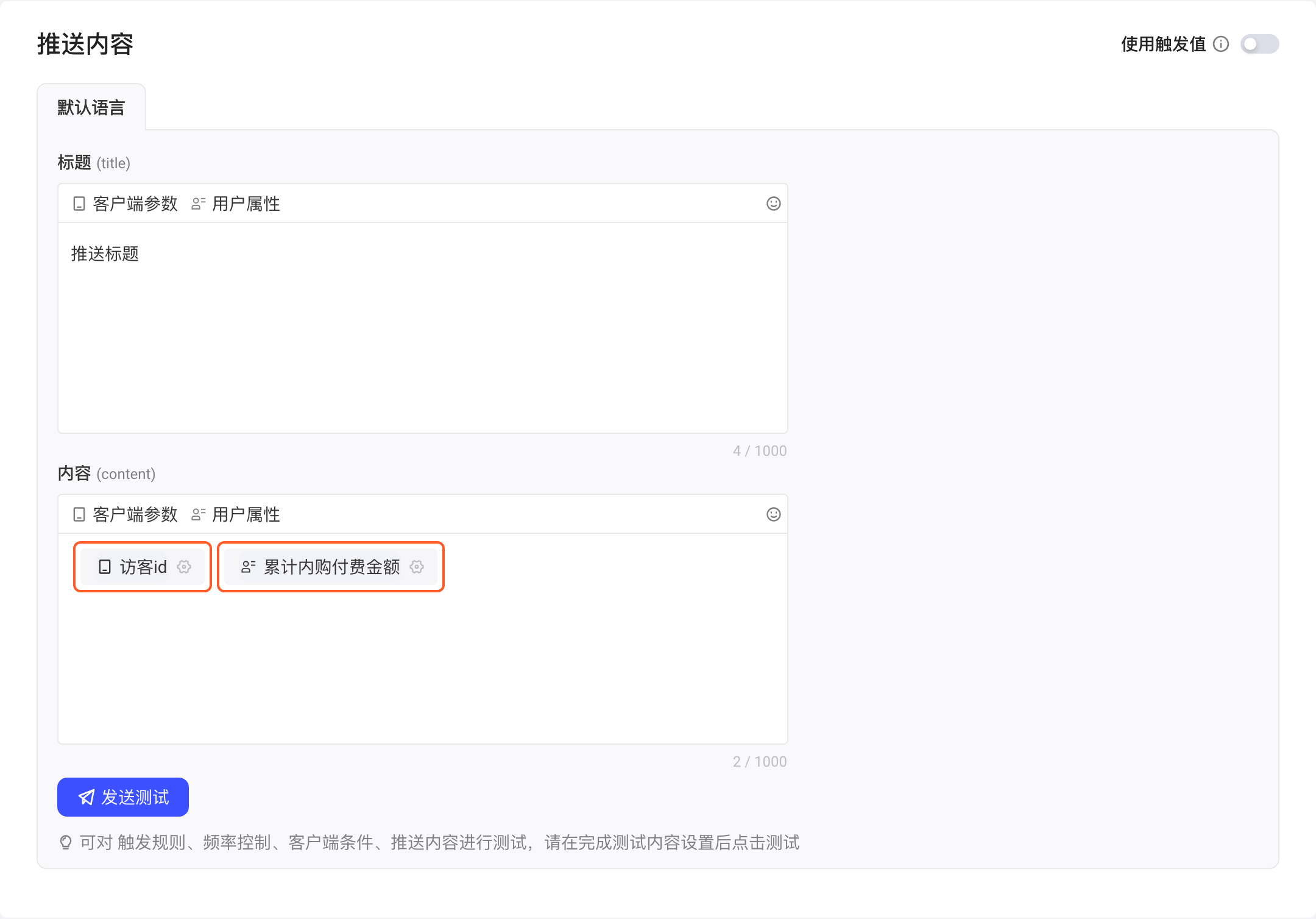Image resolution: width=1316 pixels, height=919 pixels.
Task: Open settings gear on 累计内购付费金额 tag
Action: pos(417,567)
